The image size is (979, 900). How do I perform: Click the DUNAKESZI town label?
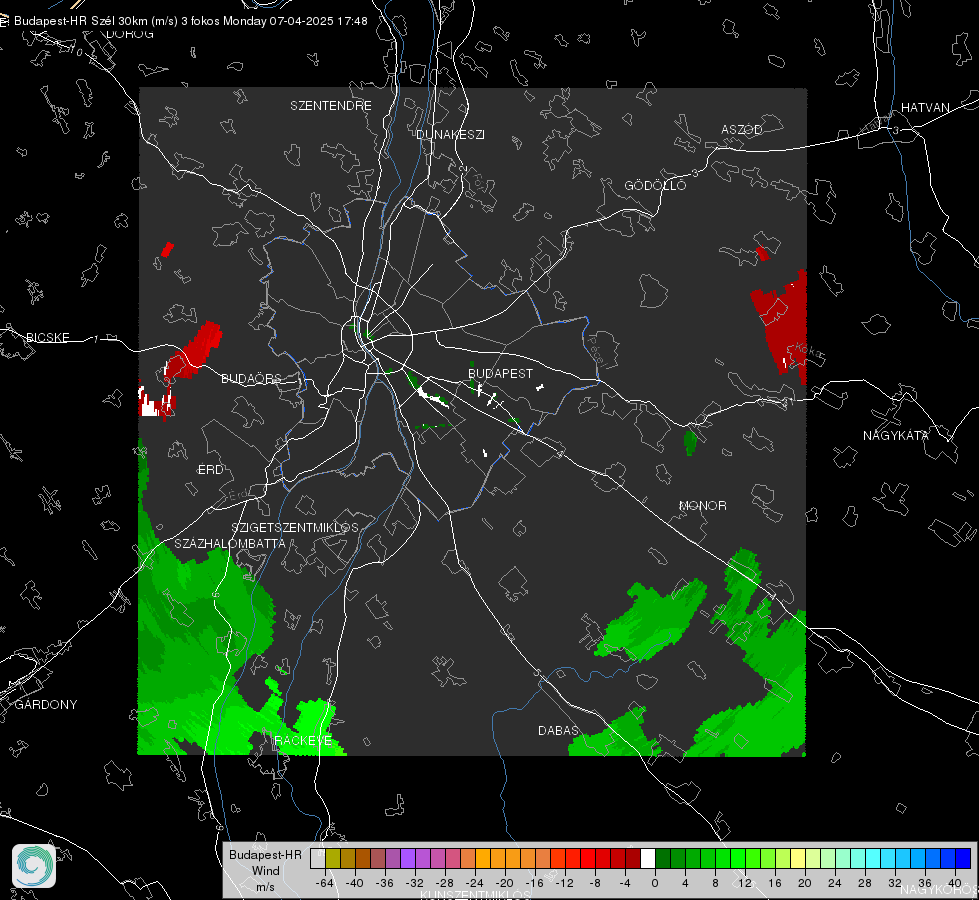pos(450,135)
